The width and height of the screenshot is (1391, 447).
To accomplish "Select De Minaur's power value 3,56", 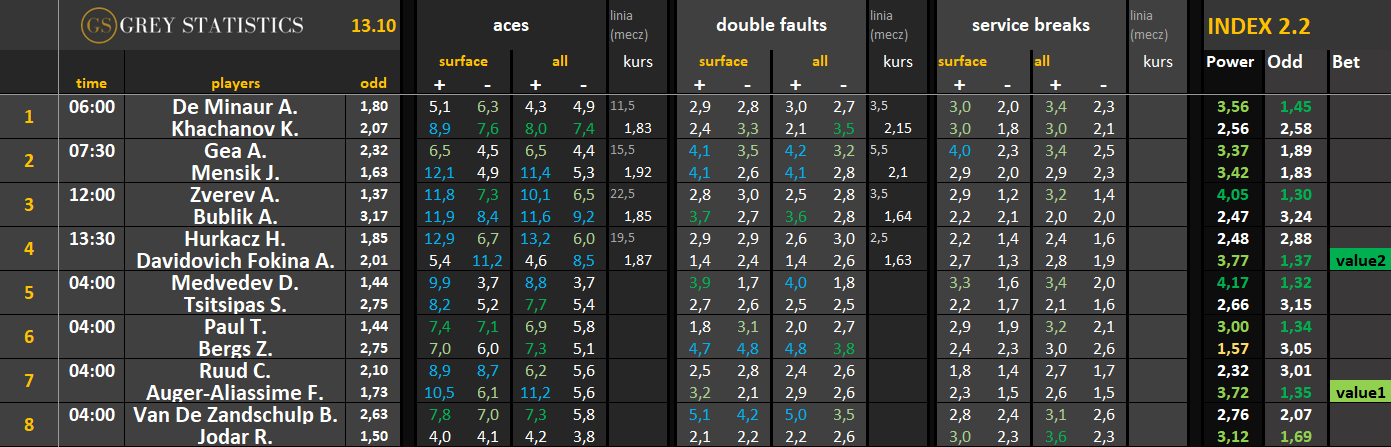I will [x=1229, y=105].
